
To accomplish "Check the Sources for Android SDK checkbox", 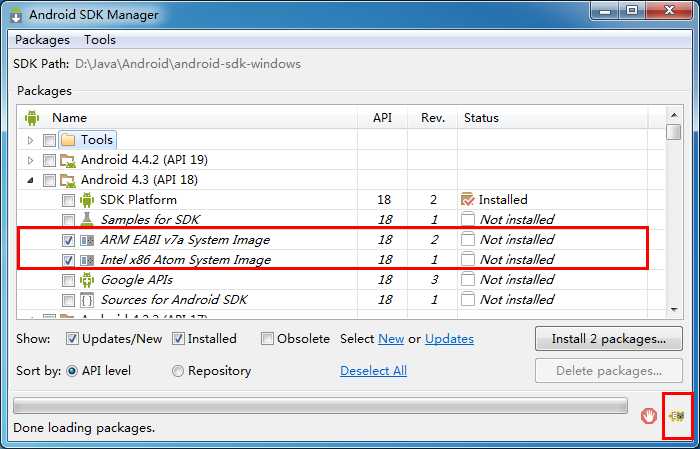I will pyautogui.click(x=68, y=300).
